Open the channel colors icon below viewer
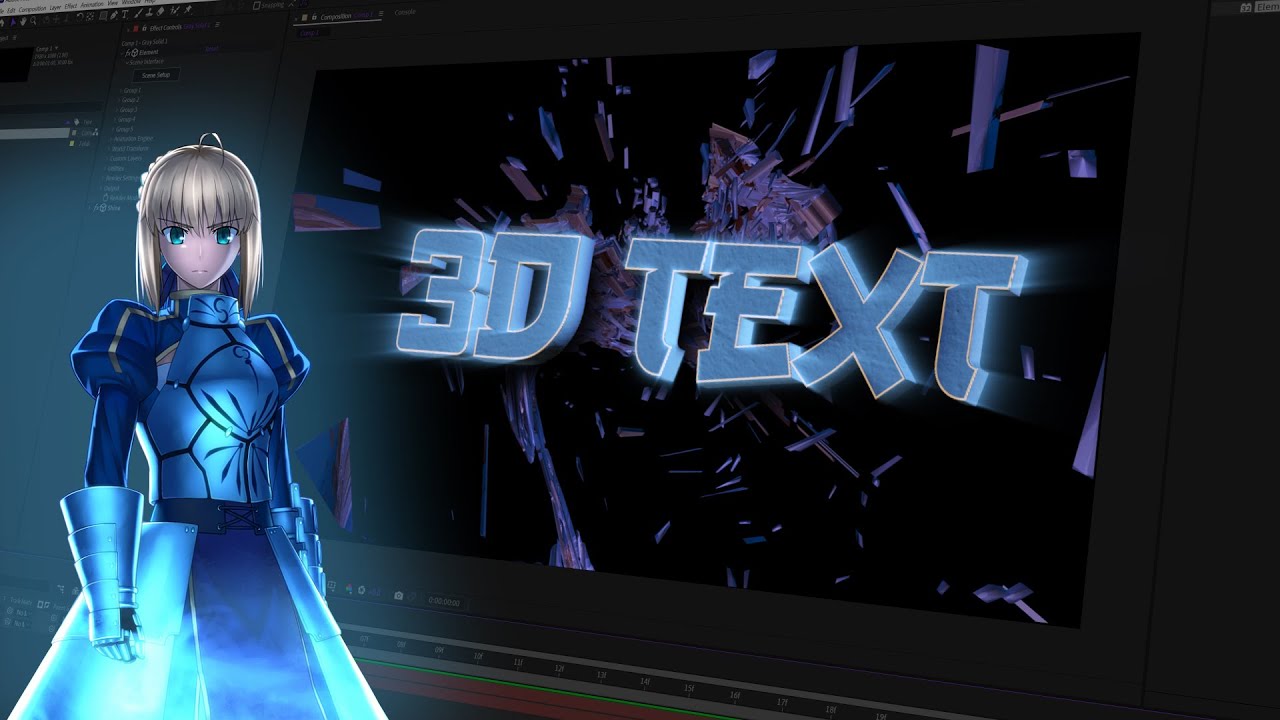 349,589
